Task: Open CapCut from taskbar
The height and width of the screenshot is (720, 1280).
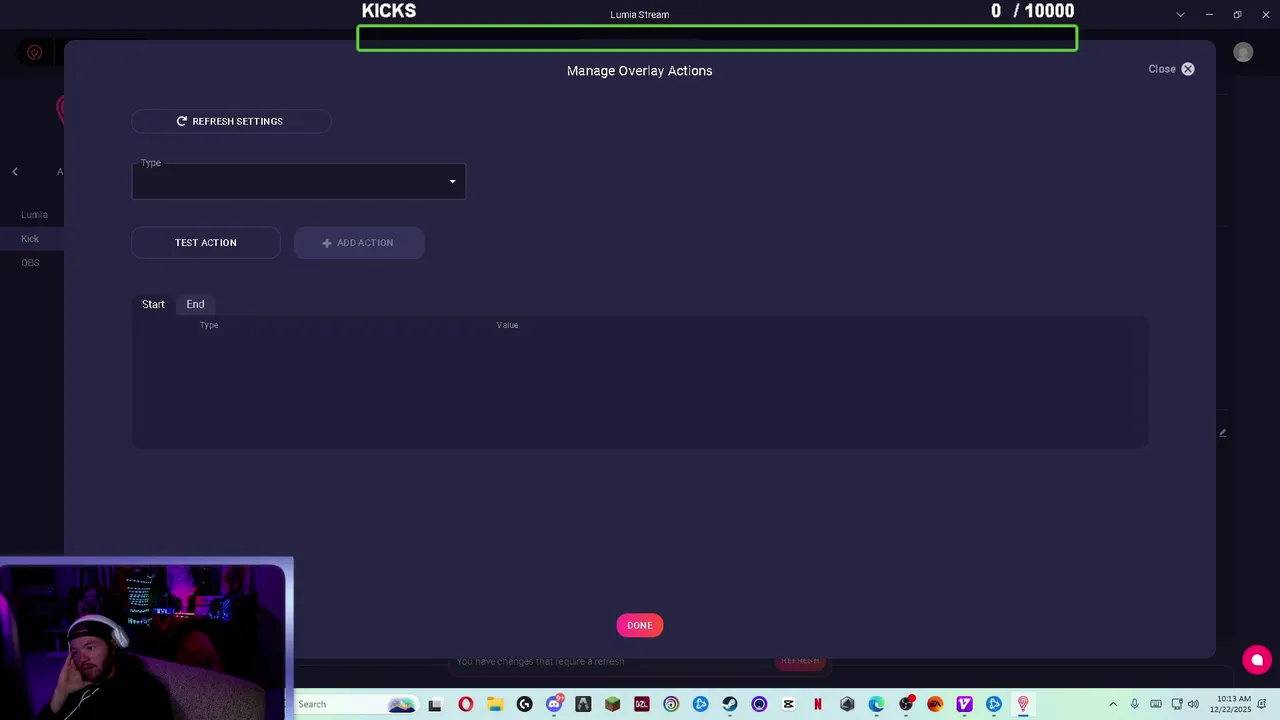Action: [788, 705]
